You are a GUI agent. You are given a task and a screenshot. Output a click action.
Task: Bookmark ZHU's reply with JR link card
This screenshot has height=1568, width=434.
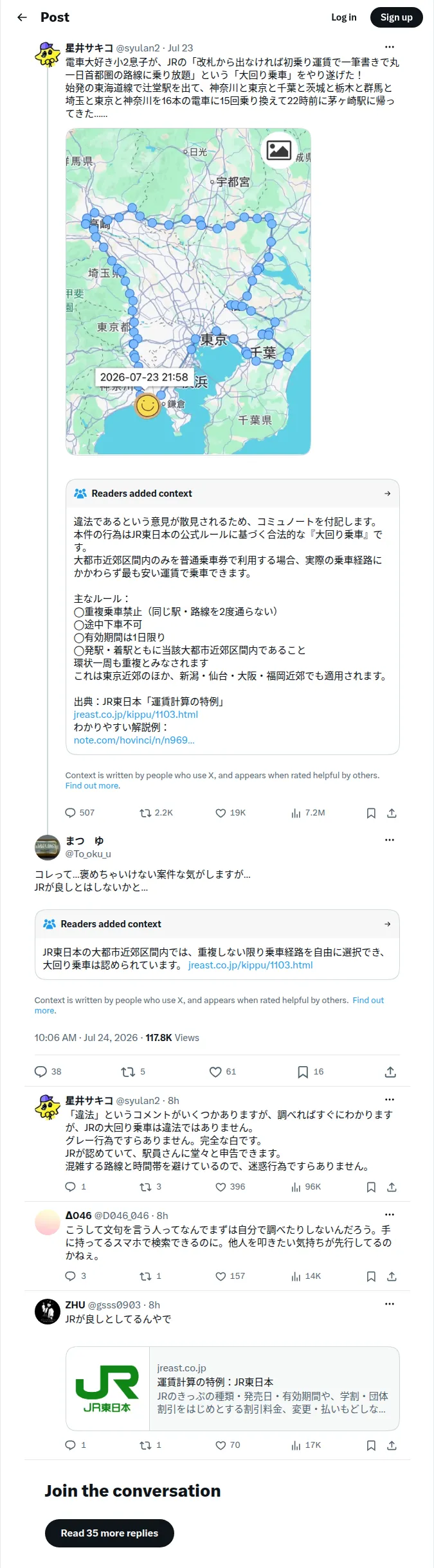(371, 1445)
